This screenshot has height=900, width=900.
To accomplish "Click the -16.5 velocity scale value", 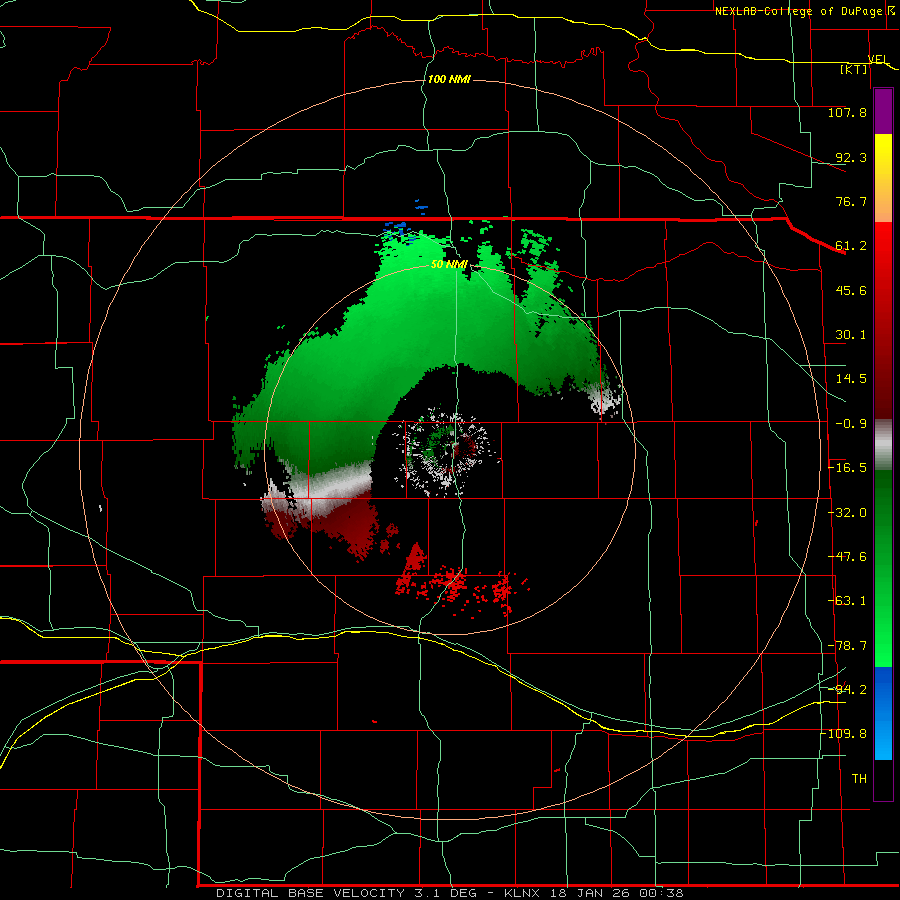I will coord(847,468).
